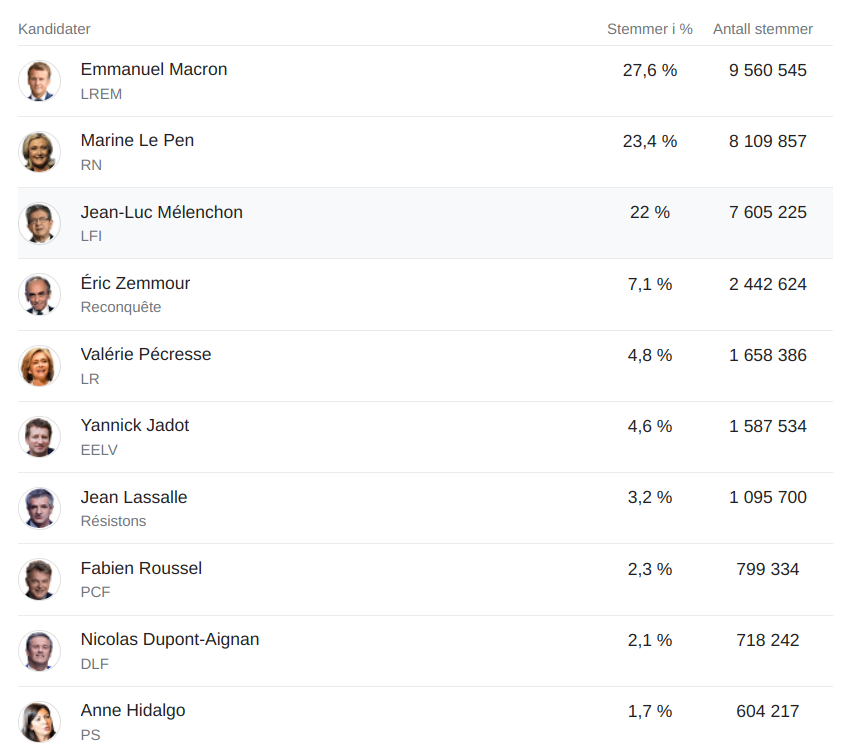Click Valérie Pécresse's 4,8 % percentage
This screenshot has height=749, width=848.
(650, 355)
